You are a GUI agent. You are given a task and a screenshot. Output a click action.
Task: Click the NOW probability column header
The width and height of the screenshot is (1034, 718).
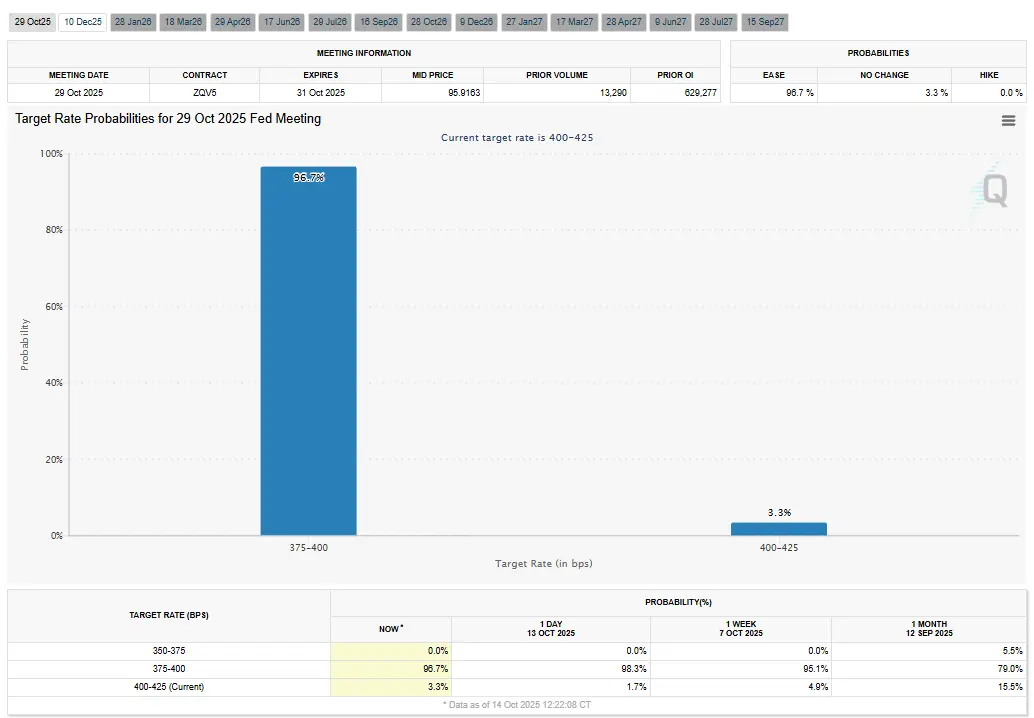tap(390, 629)
